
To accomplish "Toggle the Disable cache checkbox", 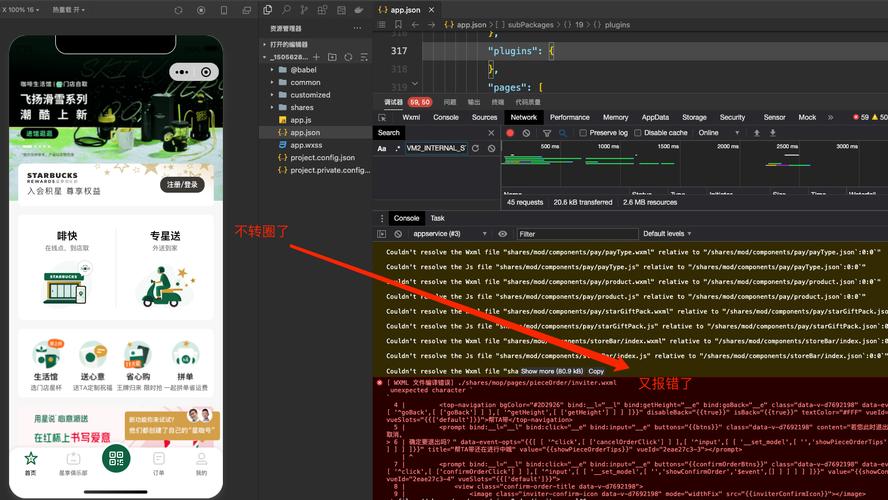I will (639, 132).
